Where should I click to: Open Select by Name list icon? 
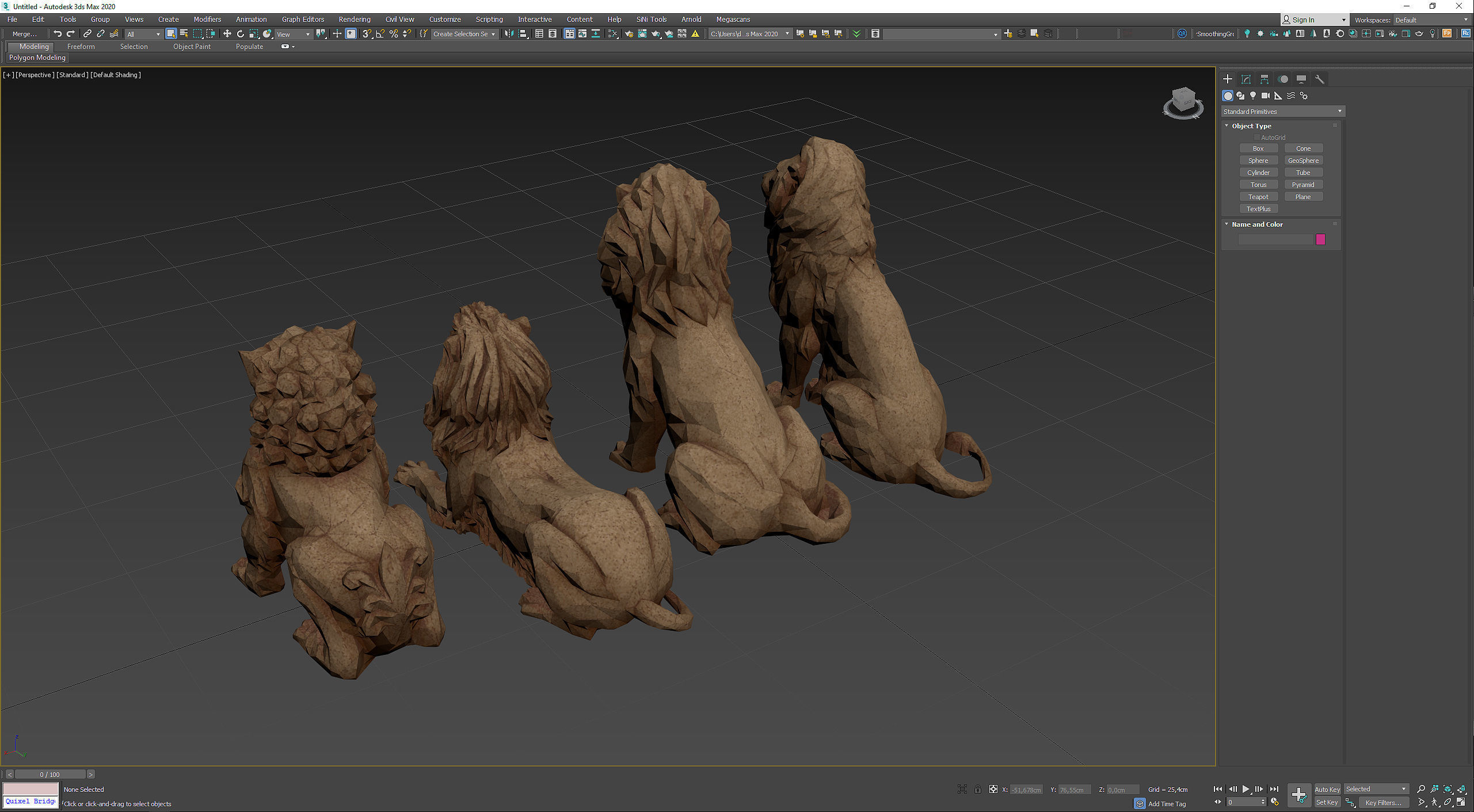point(184,34)
